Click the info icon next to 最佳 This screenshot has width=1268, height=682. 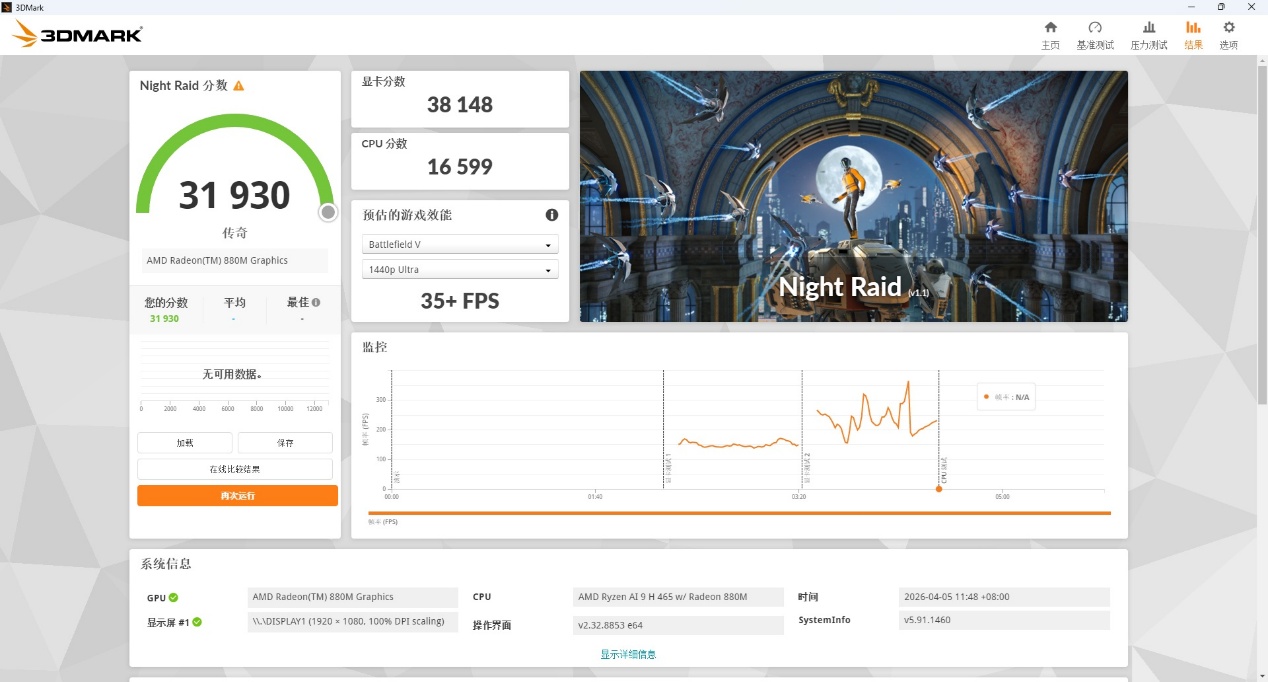[316, 302]
